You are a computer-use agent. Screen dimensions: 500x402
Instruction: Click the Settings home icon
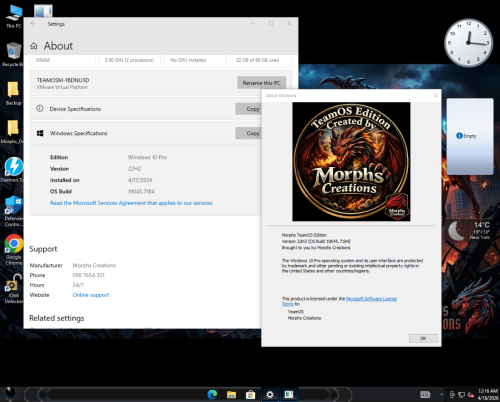click(34, 46)
